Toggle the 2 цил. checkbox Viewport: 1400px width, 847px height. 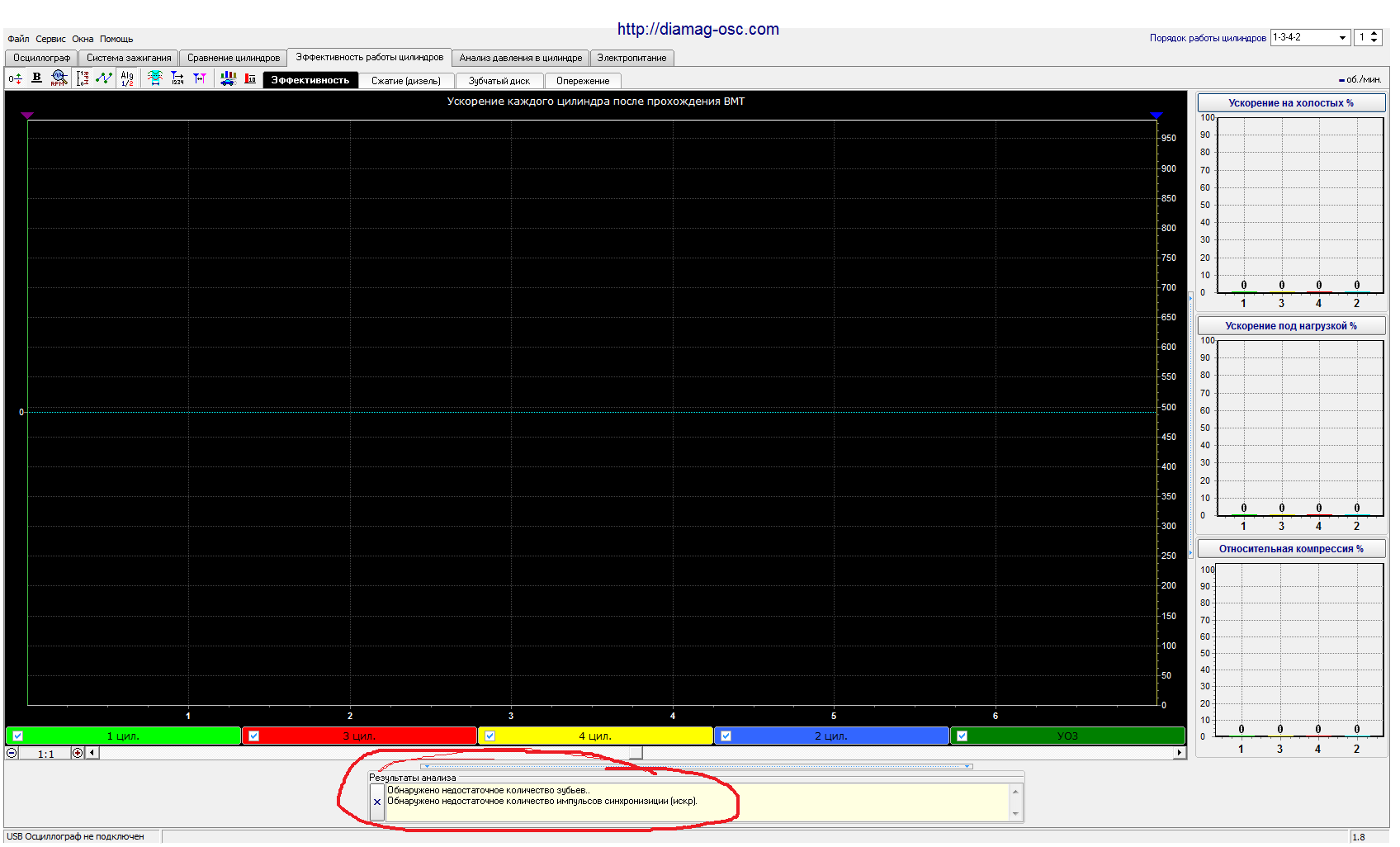[726, 736]
